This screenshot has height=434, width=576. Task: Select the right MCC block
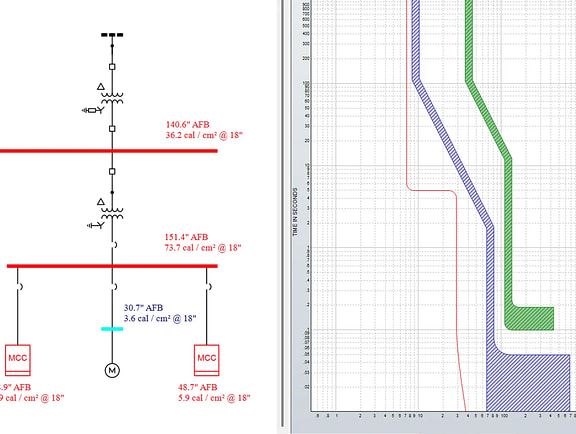[x=206, y=360]
